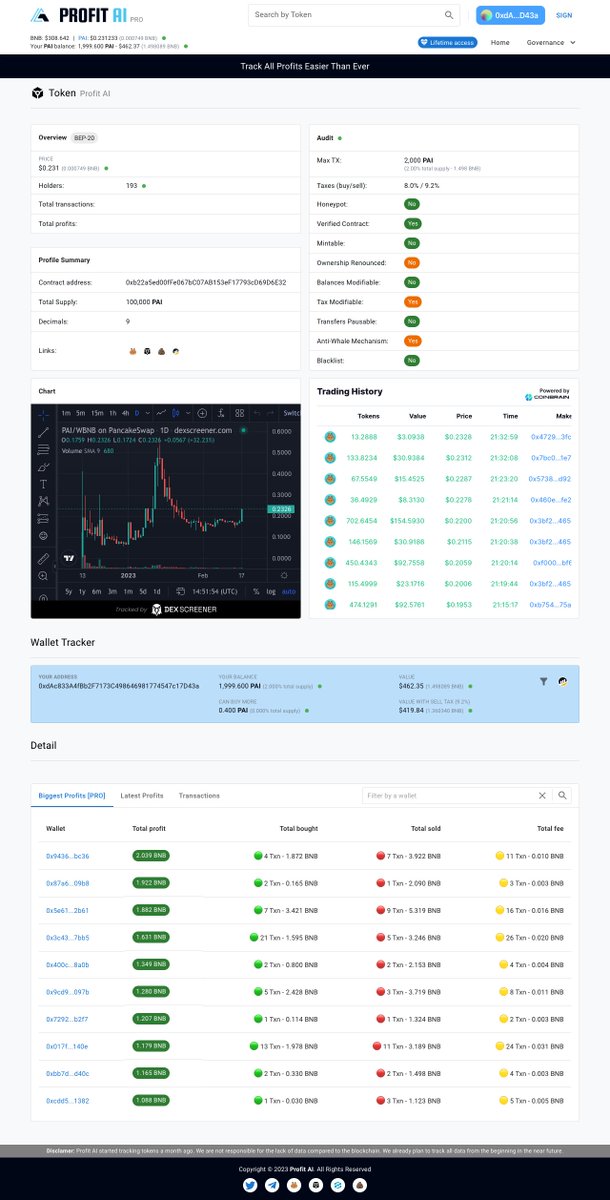Select the patterns tool in chart sidebar
This screenshot has height=1200, width=610.
point(43,501)
